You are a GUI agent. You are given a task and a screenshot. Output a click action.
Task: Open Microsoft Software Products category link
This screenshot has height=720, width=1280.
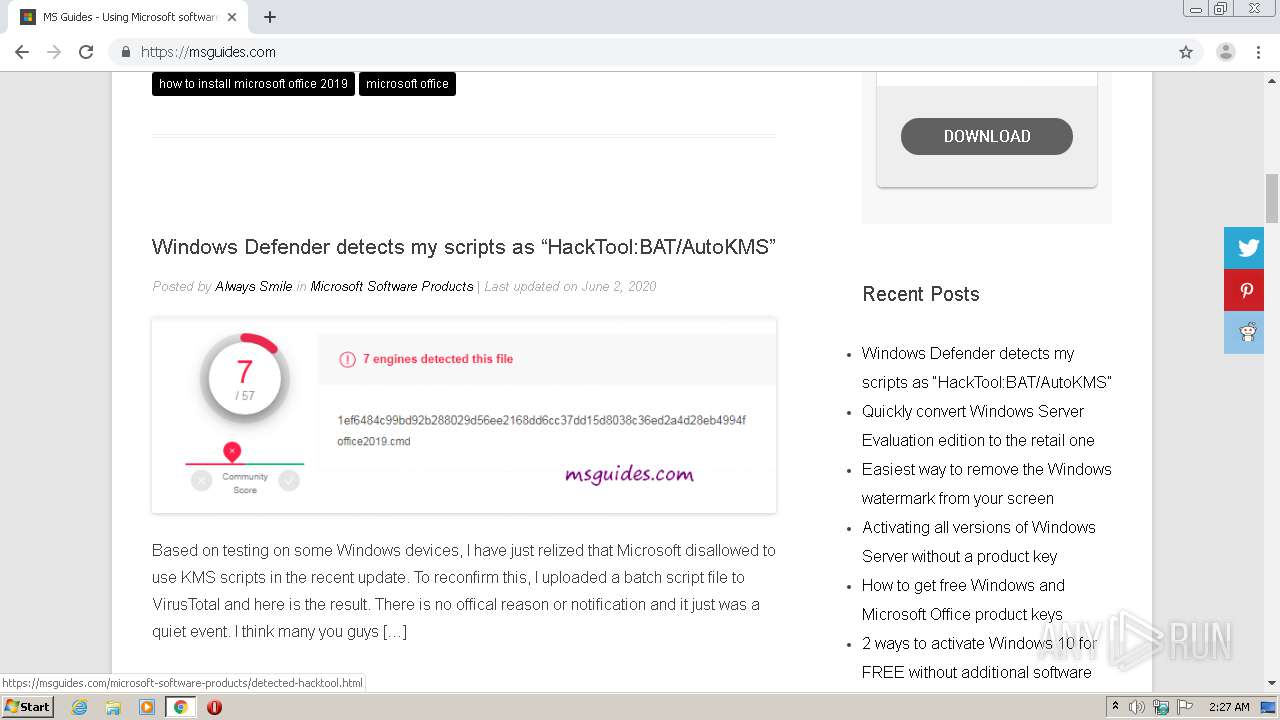[392, 286]
